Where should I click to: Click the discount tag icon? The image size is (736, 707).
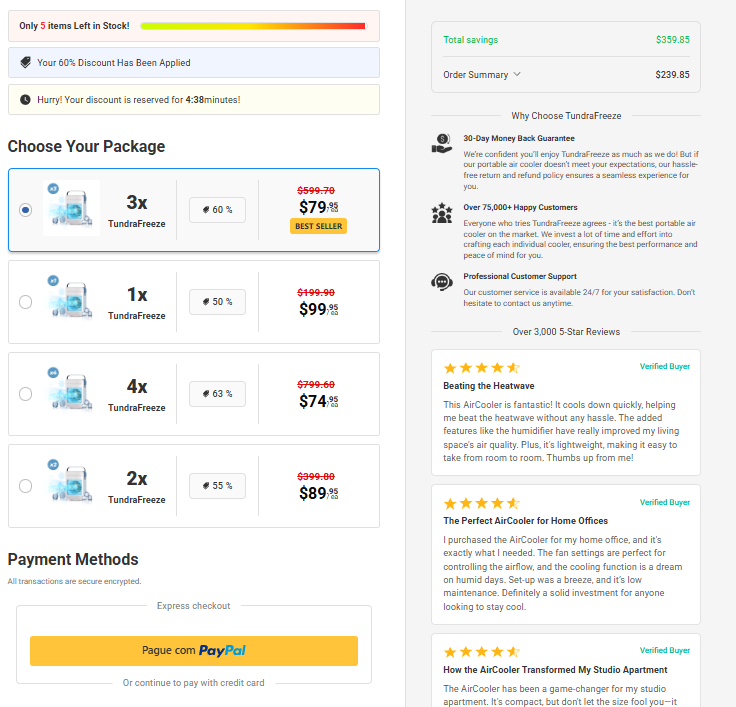tap(26, 62)
